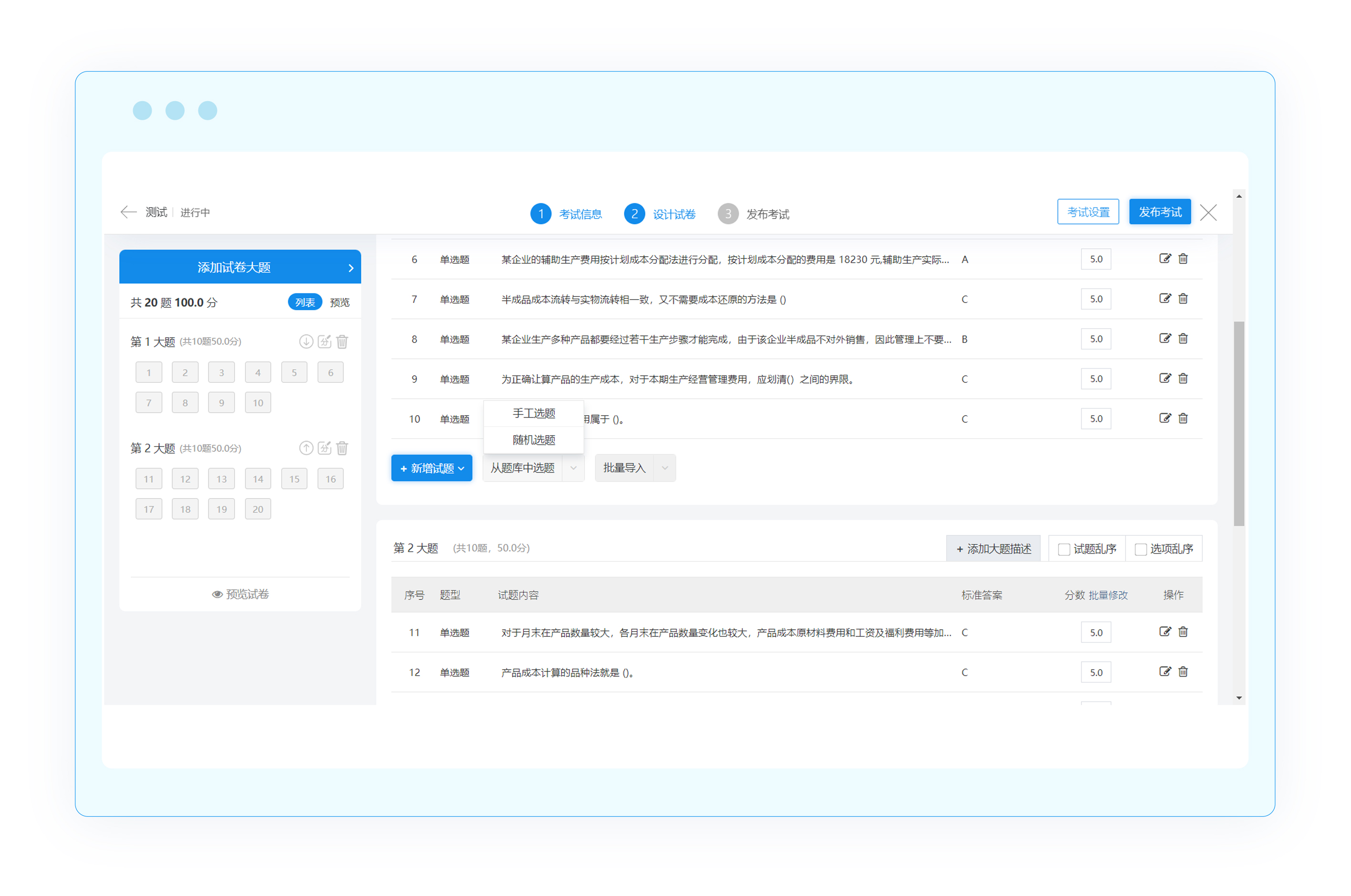Move section 第2大题 up with the arrow icon
This screenshot has height=896, width=1351.
tap(306, 448)
